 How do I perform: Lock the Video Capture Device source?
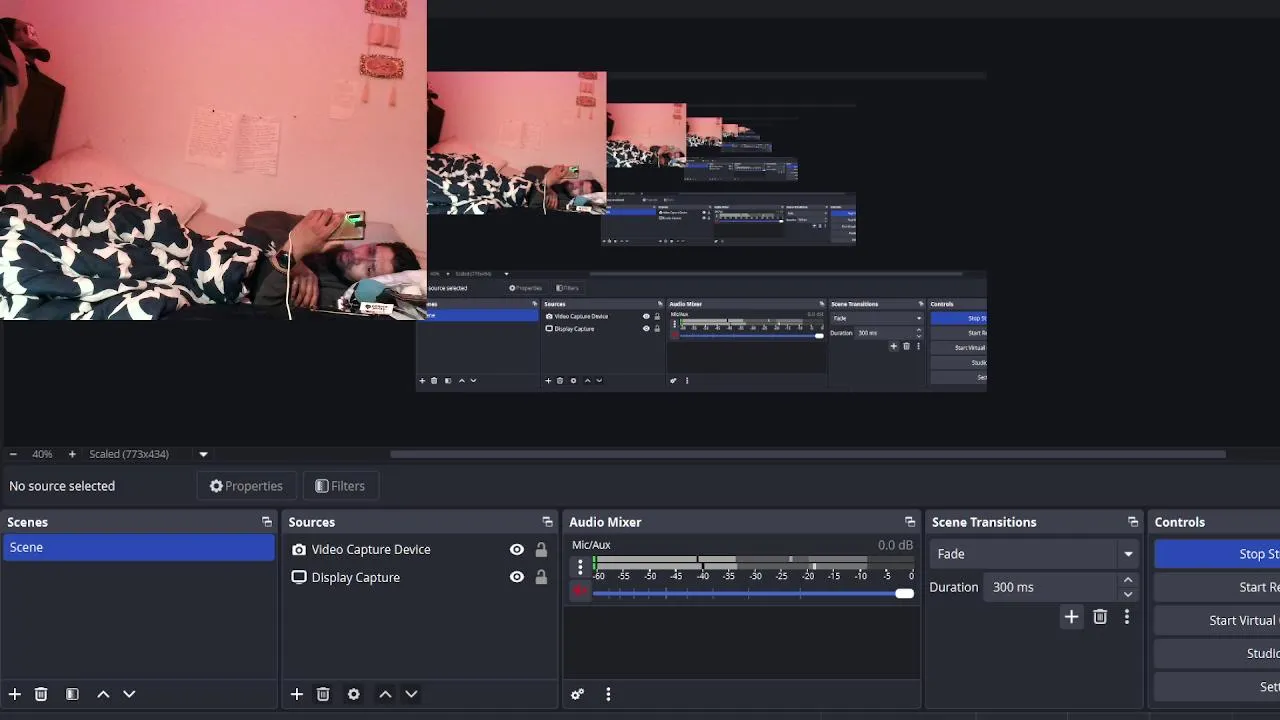541,549
